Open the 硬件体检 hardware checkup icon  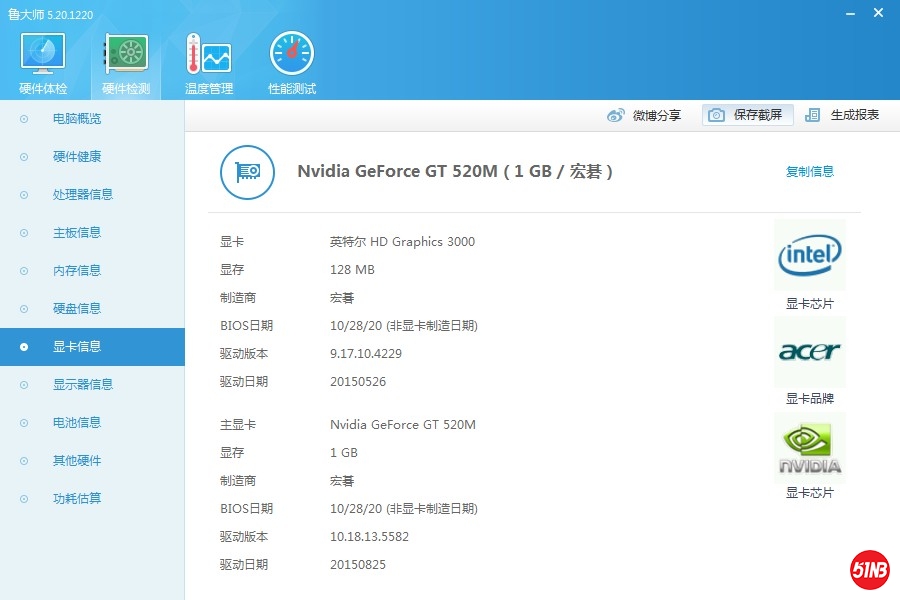coord(43,55)
